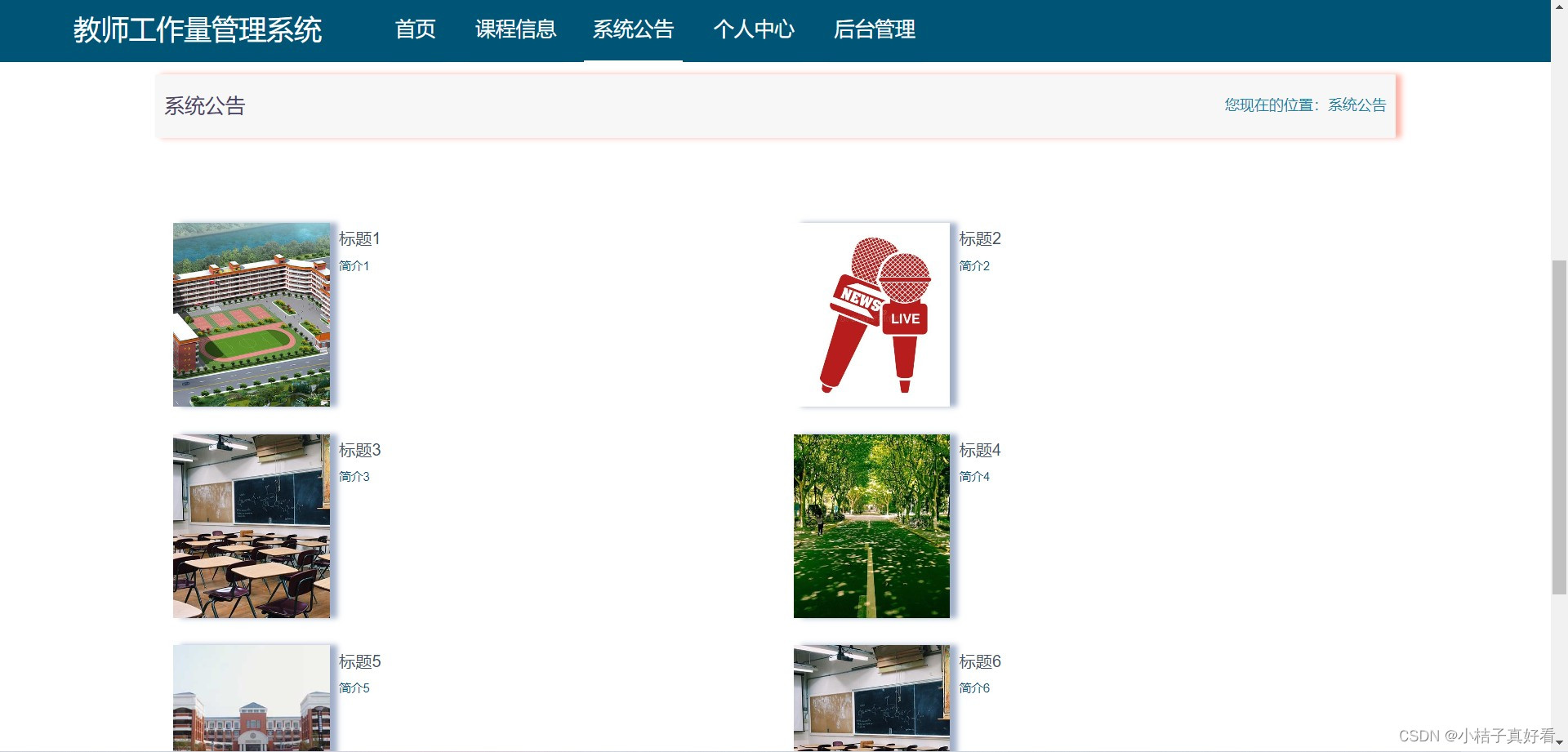Click the scrollbar down arrow

1559,743
